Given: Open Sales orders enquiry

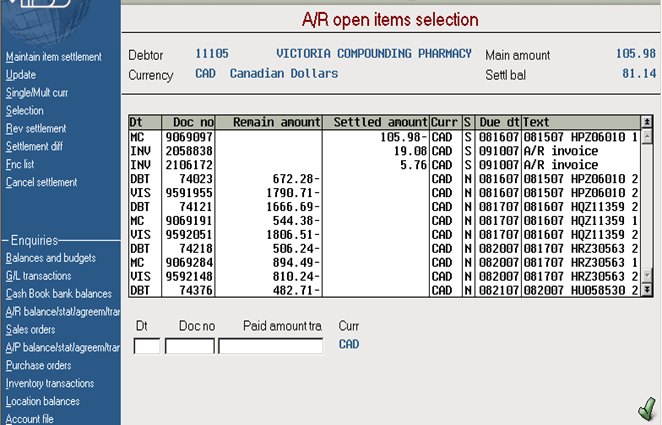Looking at the screenshot, I should (x=30, y=330).
